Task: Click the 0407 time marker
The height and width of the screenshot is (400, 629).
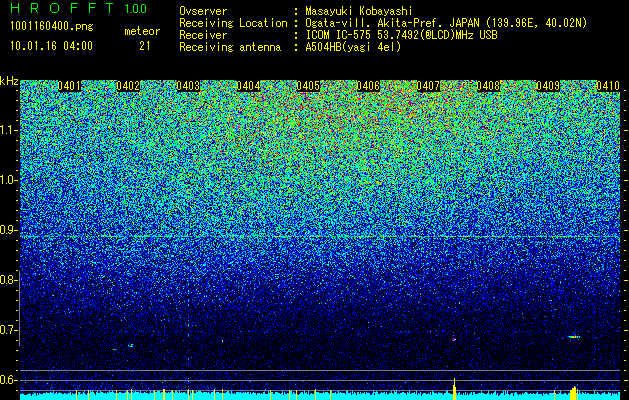Action: (428, 86)
